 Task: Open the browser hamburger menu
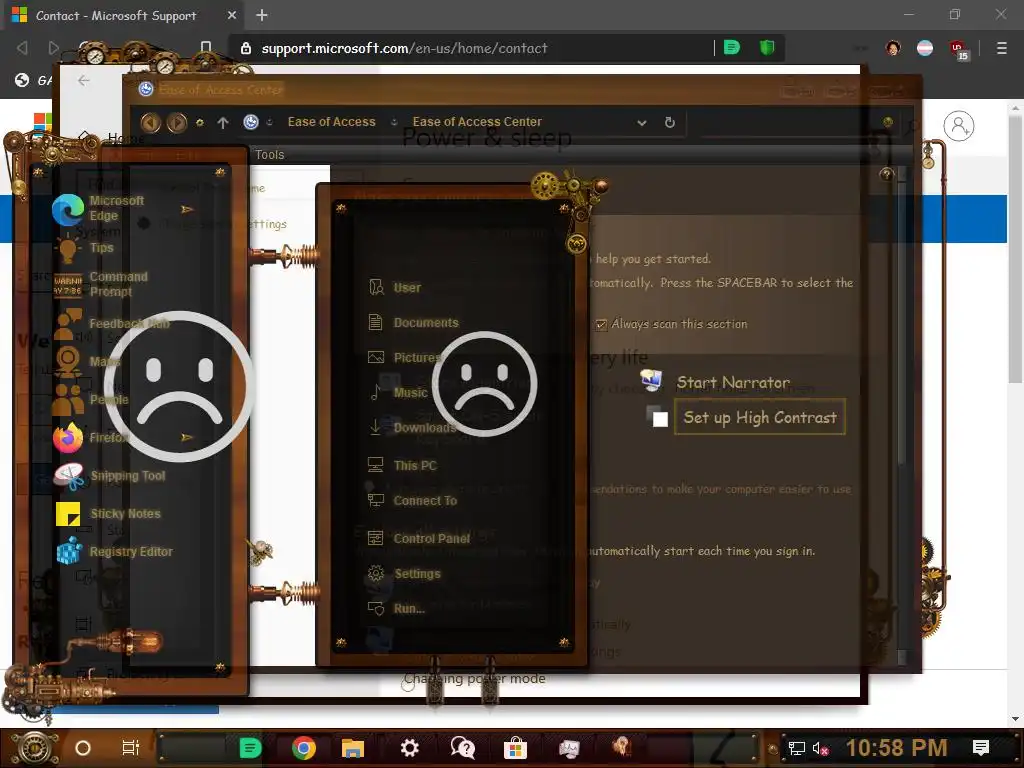pos(1001,48)
